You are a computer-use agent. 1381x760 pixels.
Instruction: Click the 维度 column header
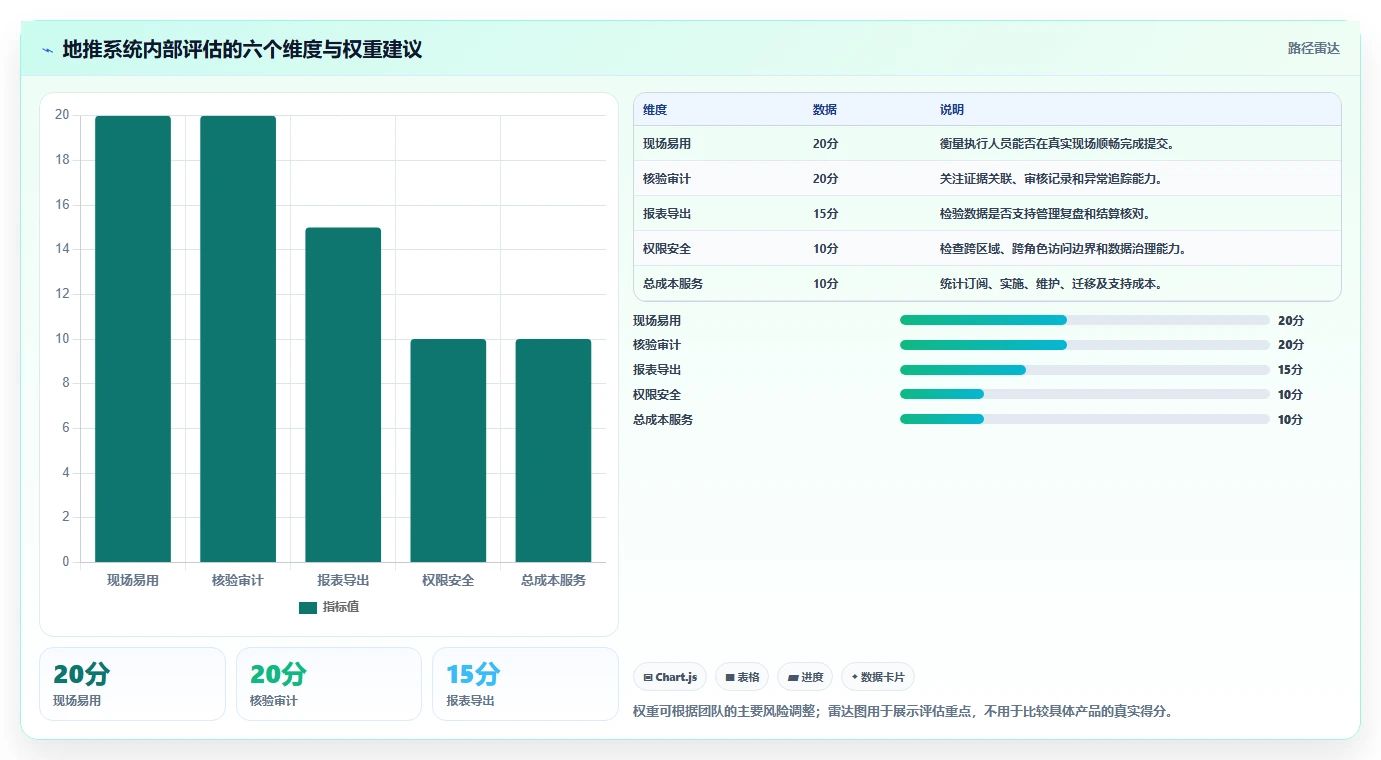tap(655, 110)
